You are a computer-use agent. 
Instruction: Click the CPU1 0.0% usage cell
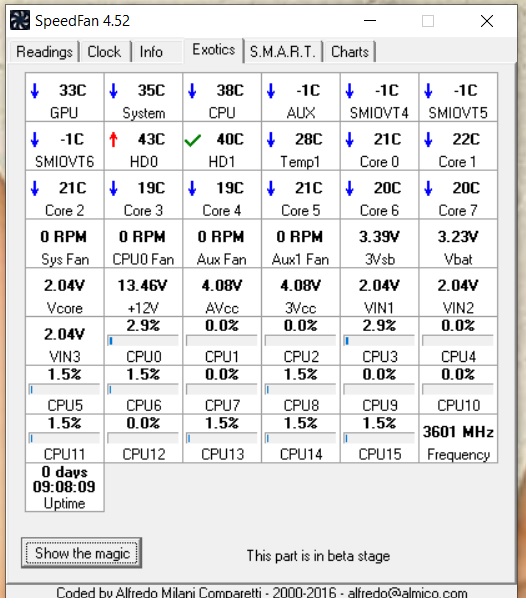(x=222, y=341)
